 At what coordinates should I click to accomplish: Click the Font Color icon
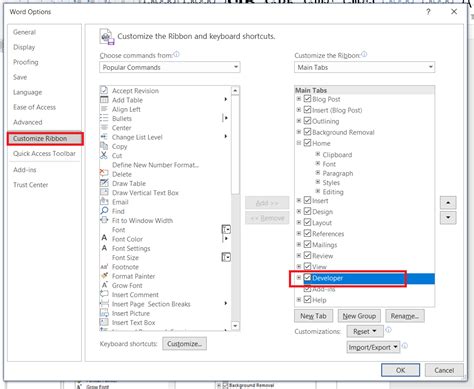click(x=104, y=238)
